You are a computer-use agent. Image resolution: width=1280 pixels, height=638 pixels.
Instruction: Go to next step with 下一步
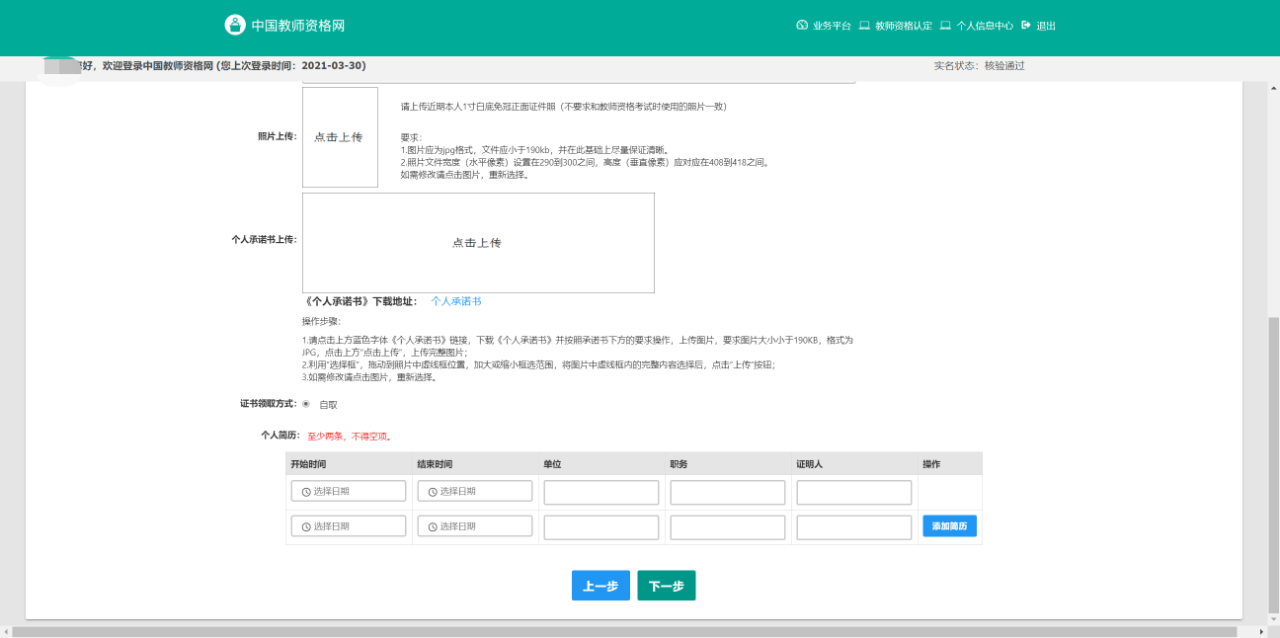coord(666,586)
